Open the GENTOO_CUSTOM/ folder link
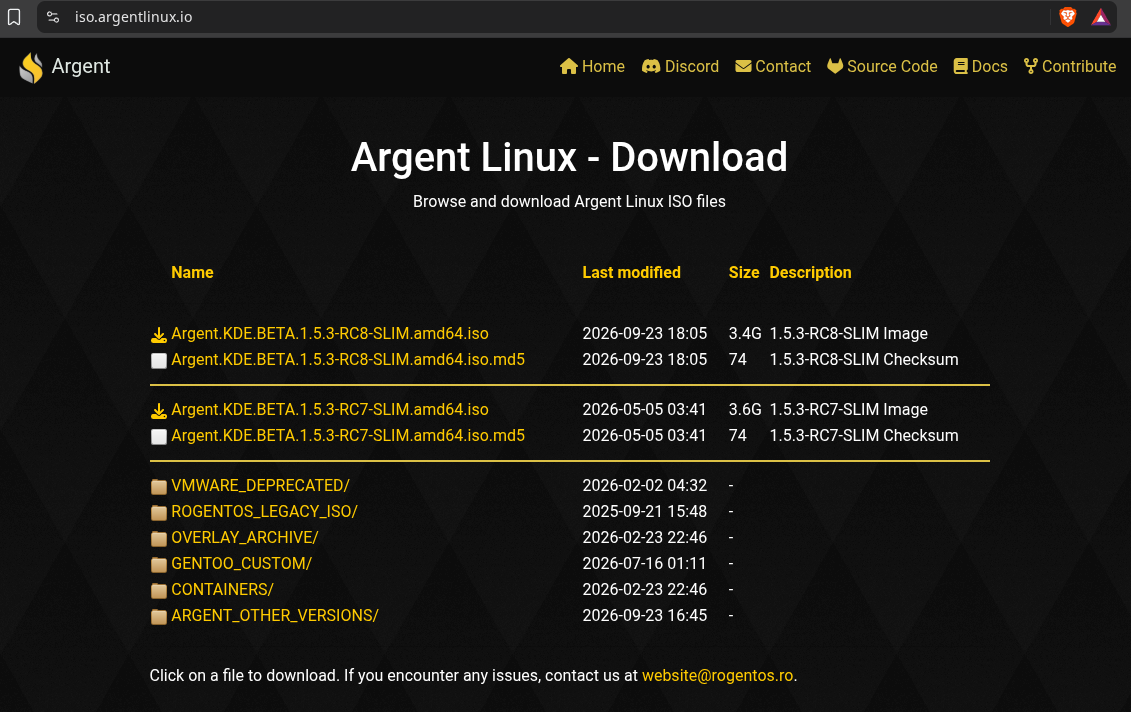 [x=241, y=563]
